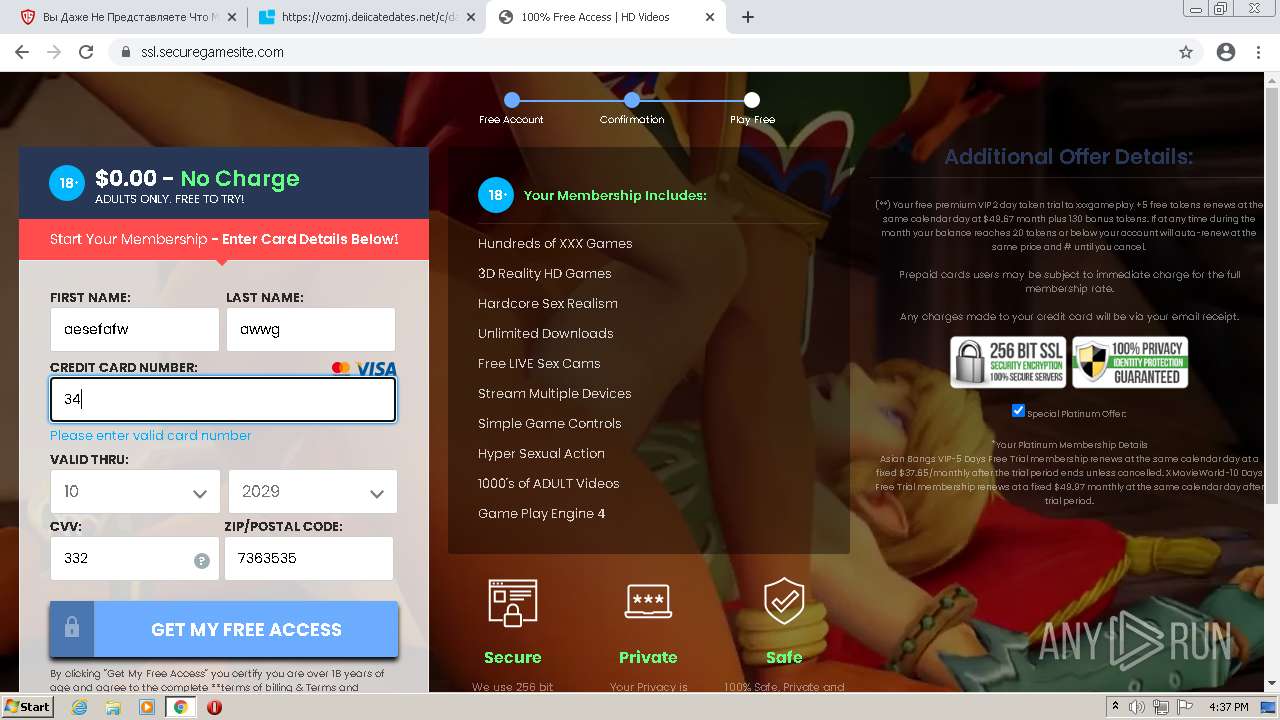Show hidden system tray icons
Image resolution: width=1280 pixels, height=720 pixels.
(x=1116, y=707)
